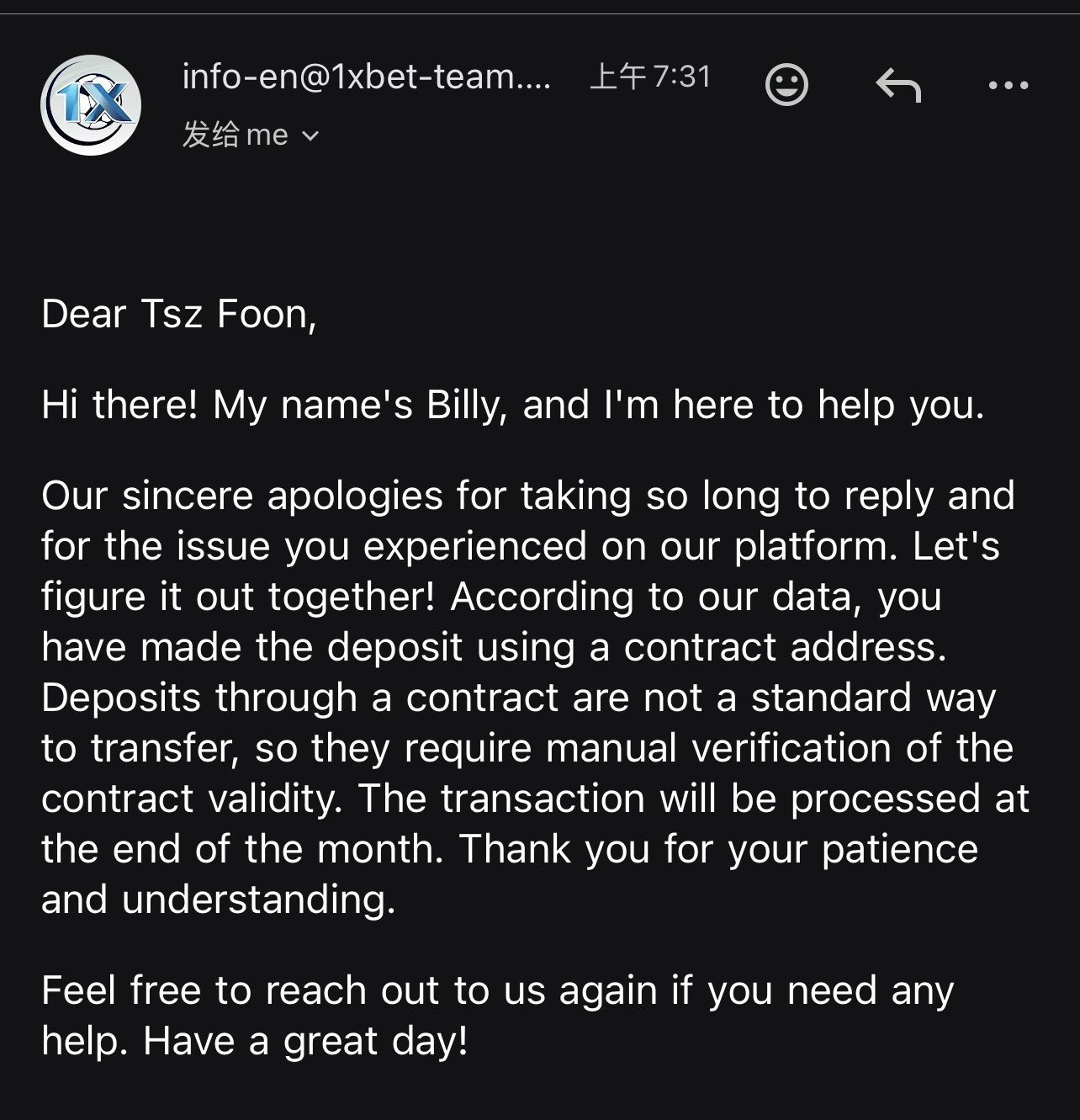Click the phrase 'end of the month'
The height and width of the screenshot is (1120, 1080).
[x=278, y=849]
